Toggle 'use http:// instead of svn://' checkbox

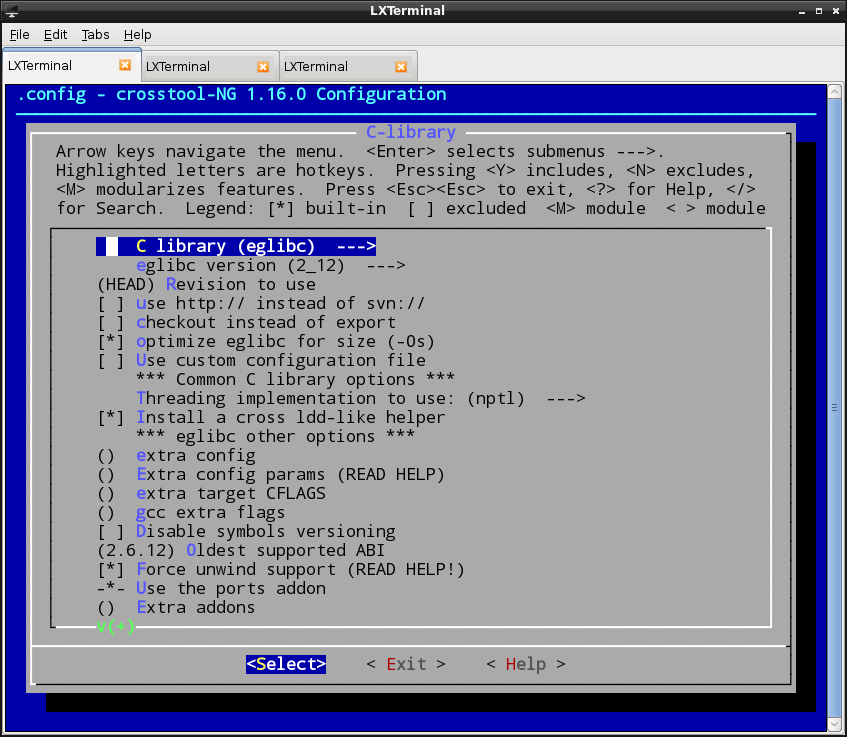coord(261,303)
